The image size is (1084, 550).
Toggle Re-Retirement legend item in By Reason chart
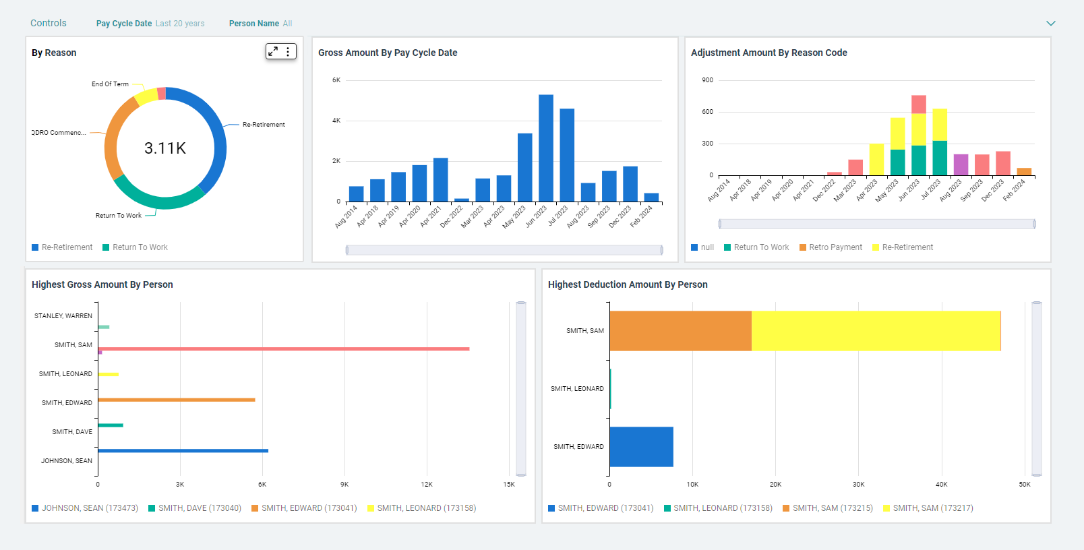(x=62, y=247)
